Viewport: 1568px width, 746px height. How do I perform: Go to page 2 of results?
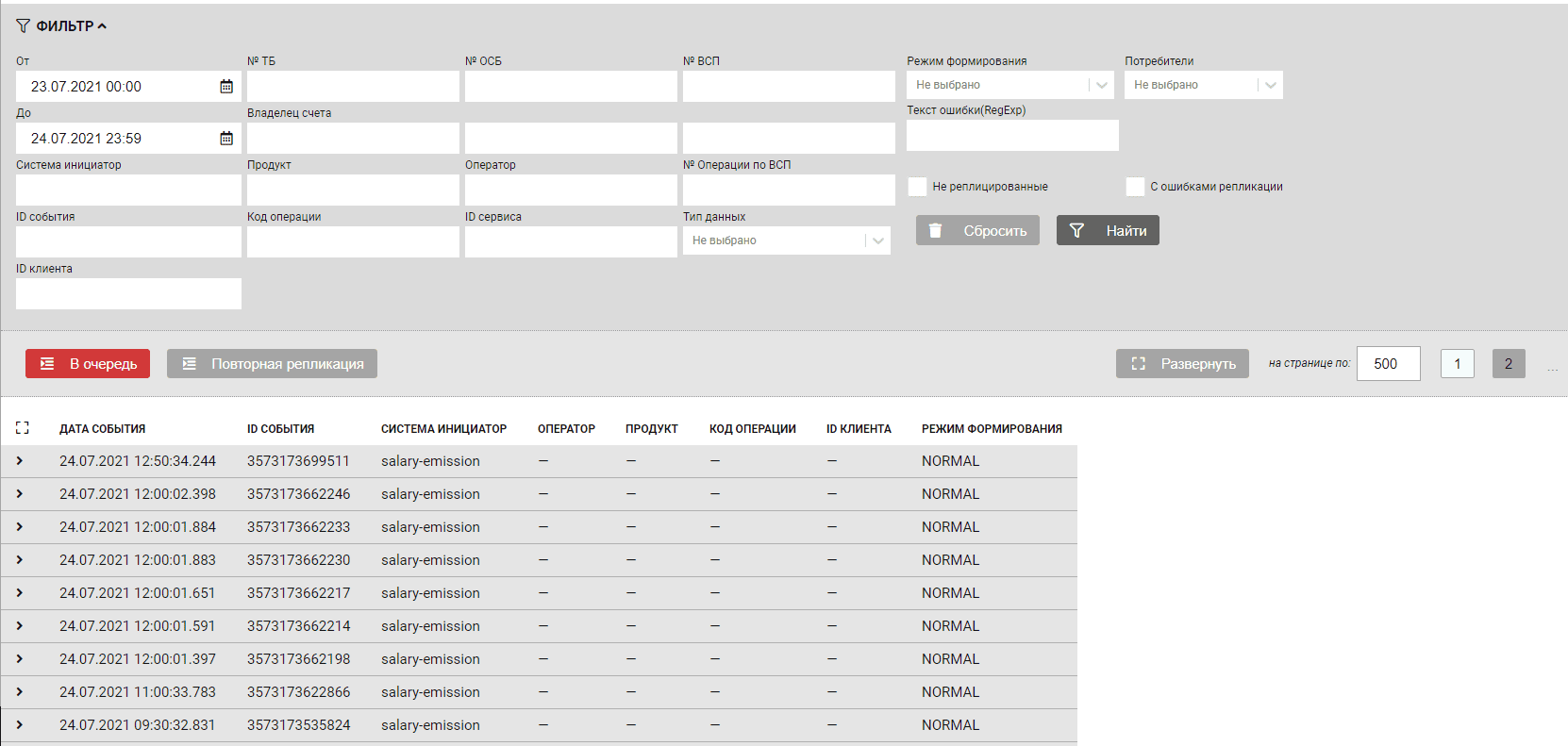click(x=1508, y=364)
